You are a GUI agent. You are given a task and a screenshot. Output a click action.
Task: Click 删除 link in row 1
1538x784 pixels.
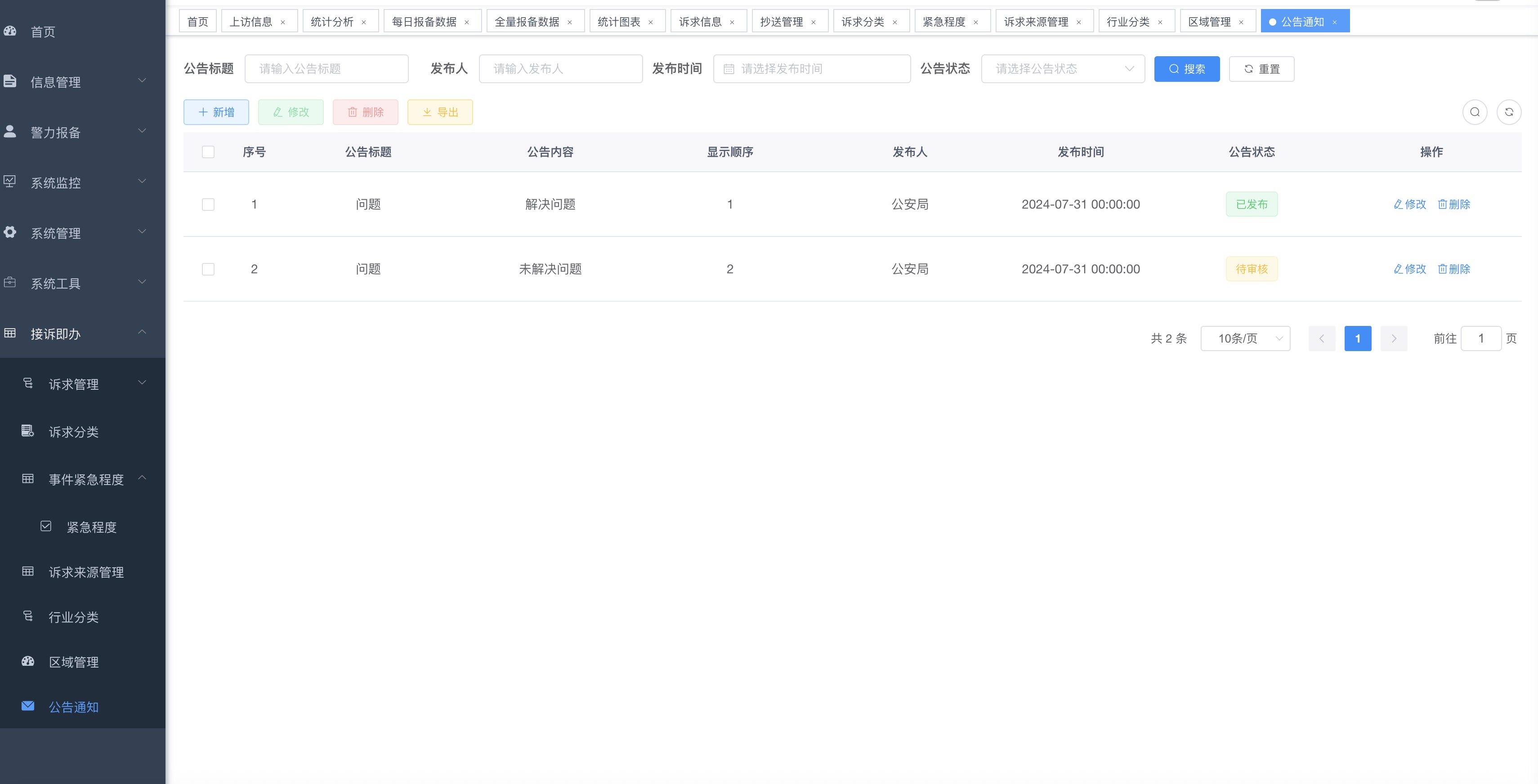click(1454, 205)
